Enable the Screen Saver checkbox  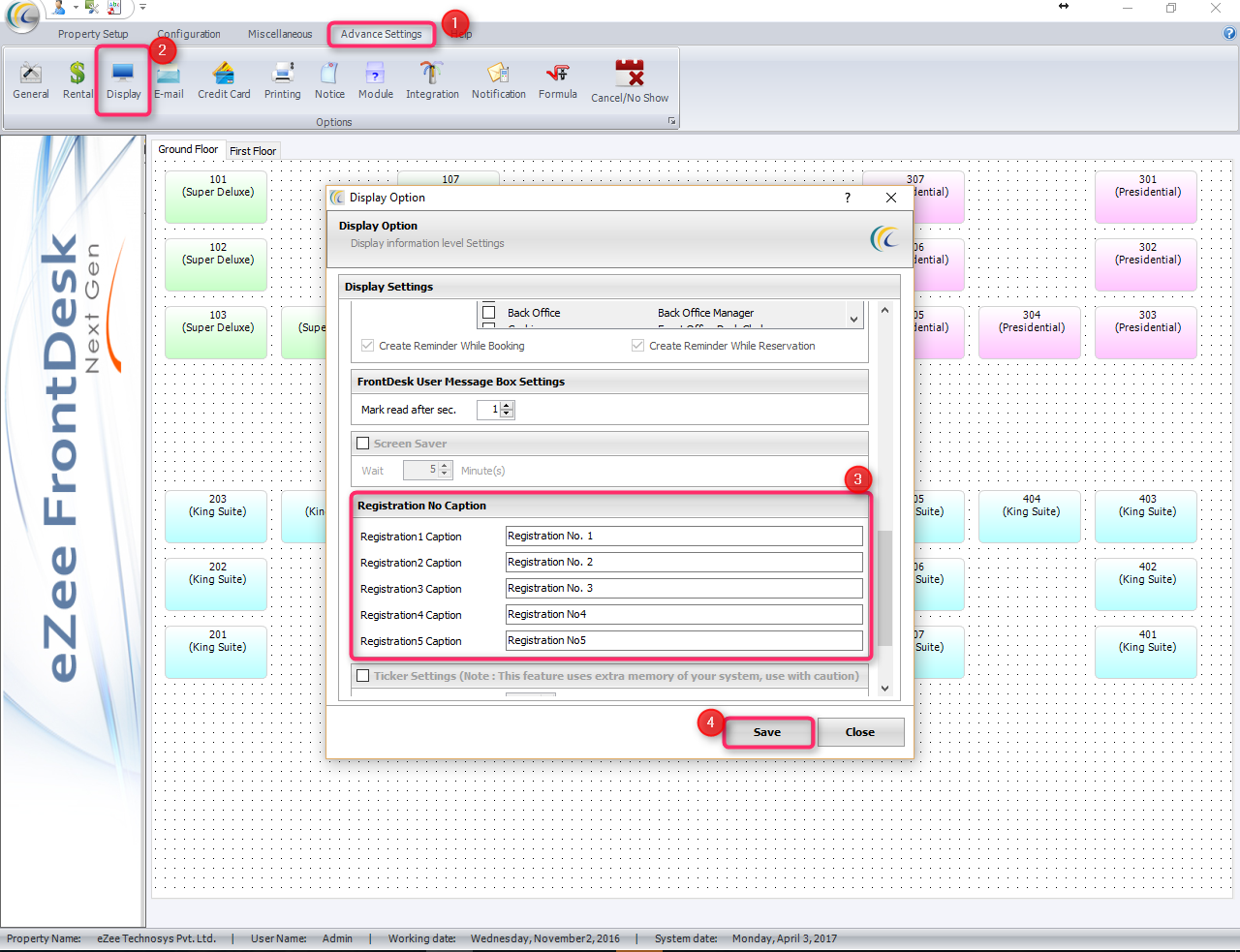(363, 444)
